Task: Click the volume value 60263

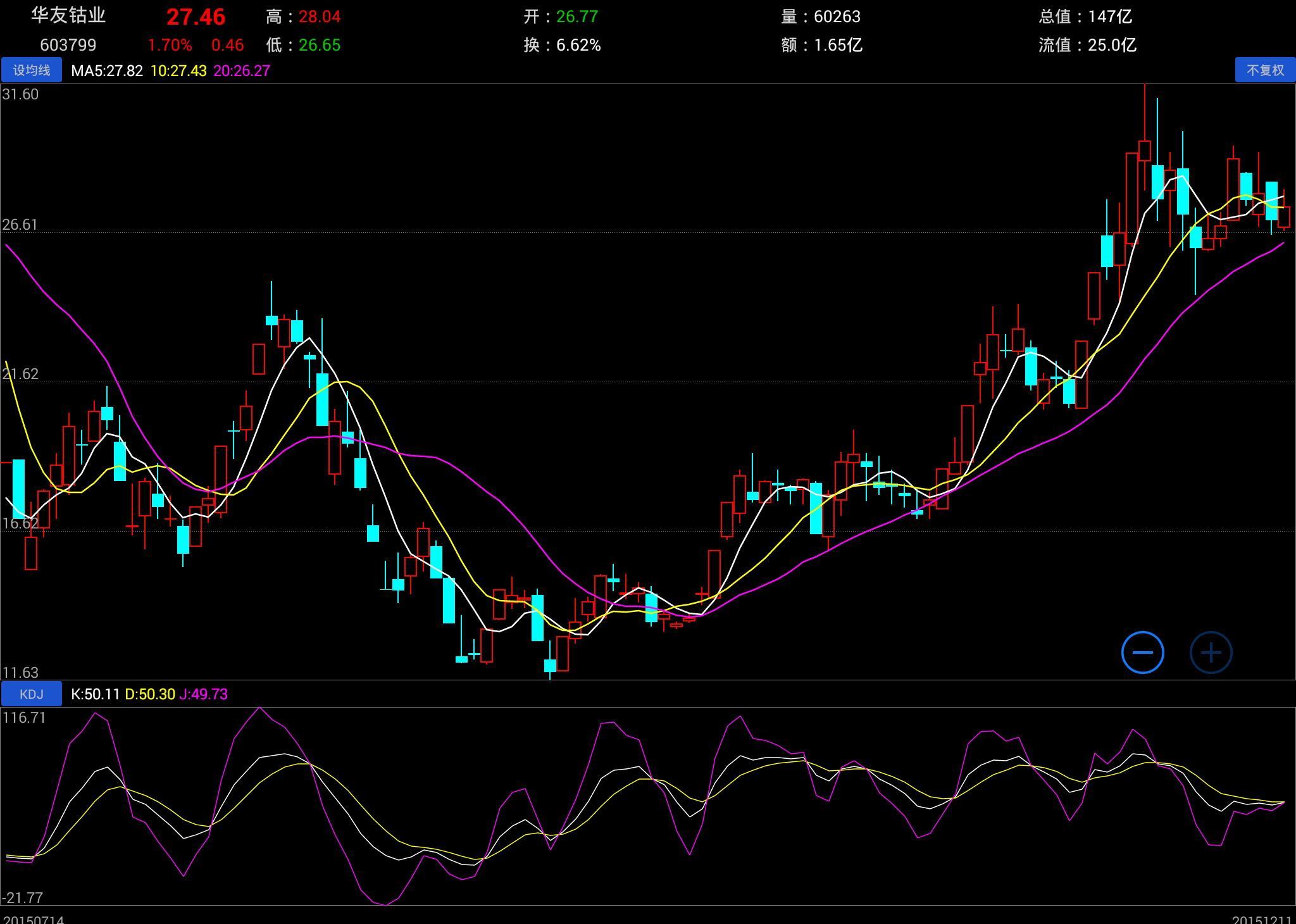Action: [x=837, y=16]
